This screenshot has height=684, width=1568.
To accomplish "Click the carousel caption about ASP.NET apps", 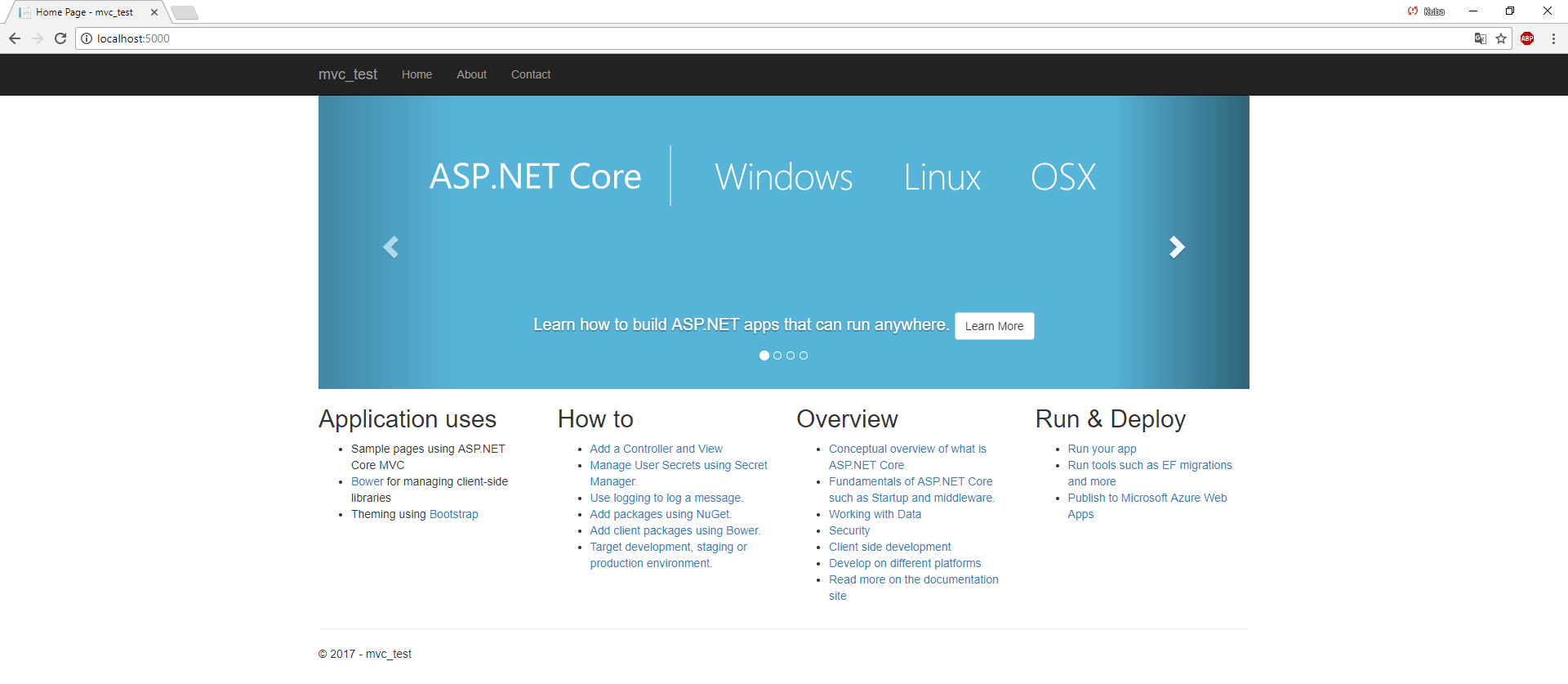I will [x=742, y=324].
